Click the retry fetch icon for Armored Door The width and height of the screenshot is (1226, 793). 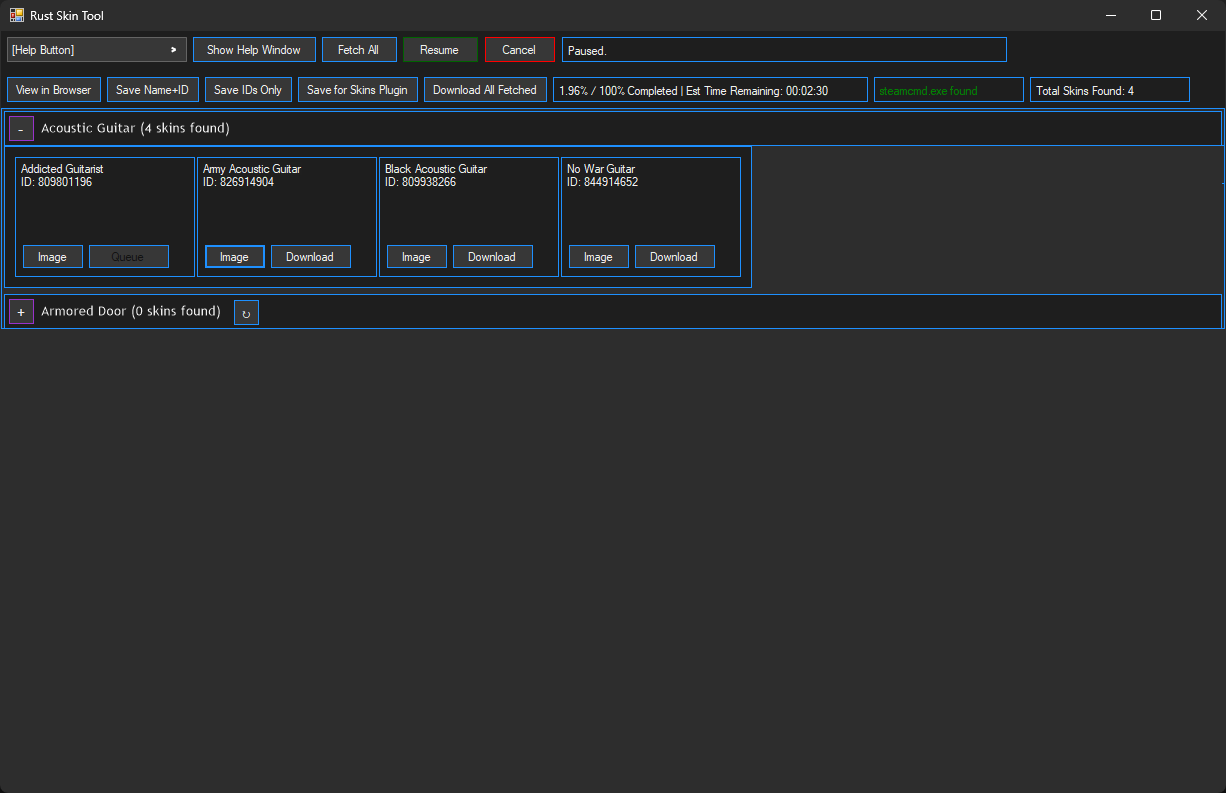[x=246, y=311]
